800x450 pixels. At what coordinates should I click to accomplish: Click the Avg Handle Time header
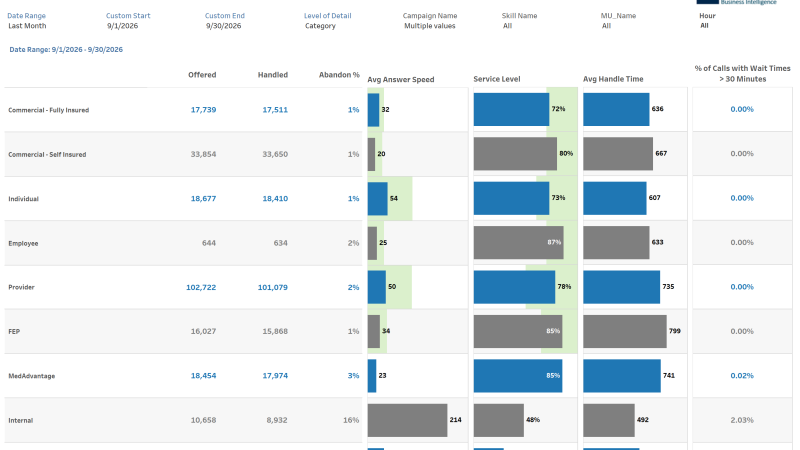(x=613, y=79)
